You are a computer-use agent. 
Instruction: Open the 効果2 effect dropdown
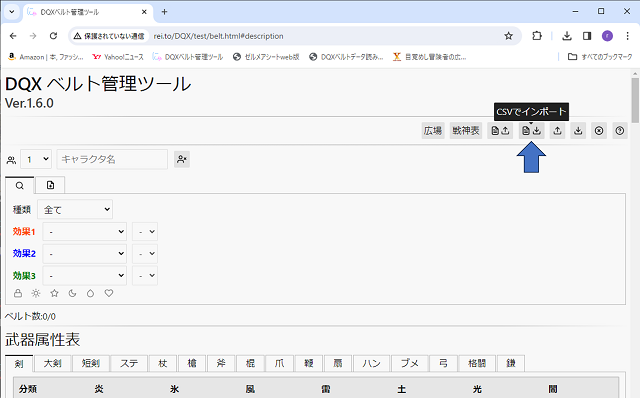coord(84,253)
